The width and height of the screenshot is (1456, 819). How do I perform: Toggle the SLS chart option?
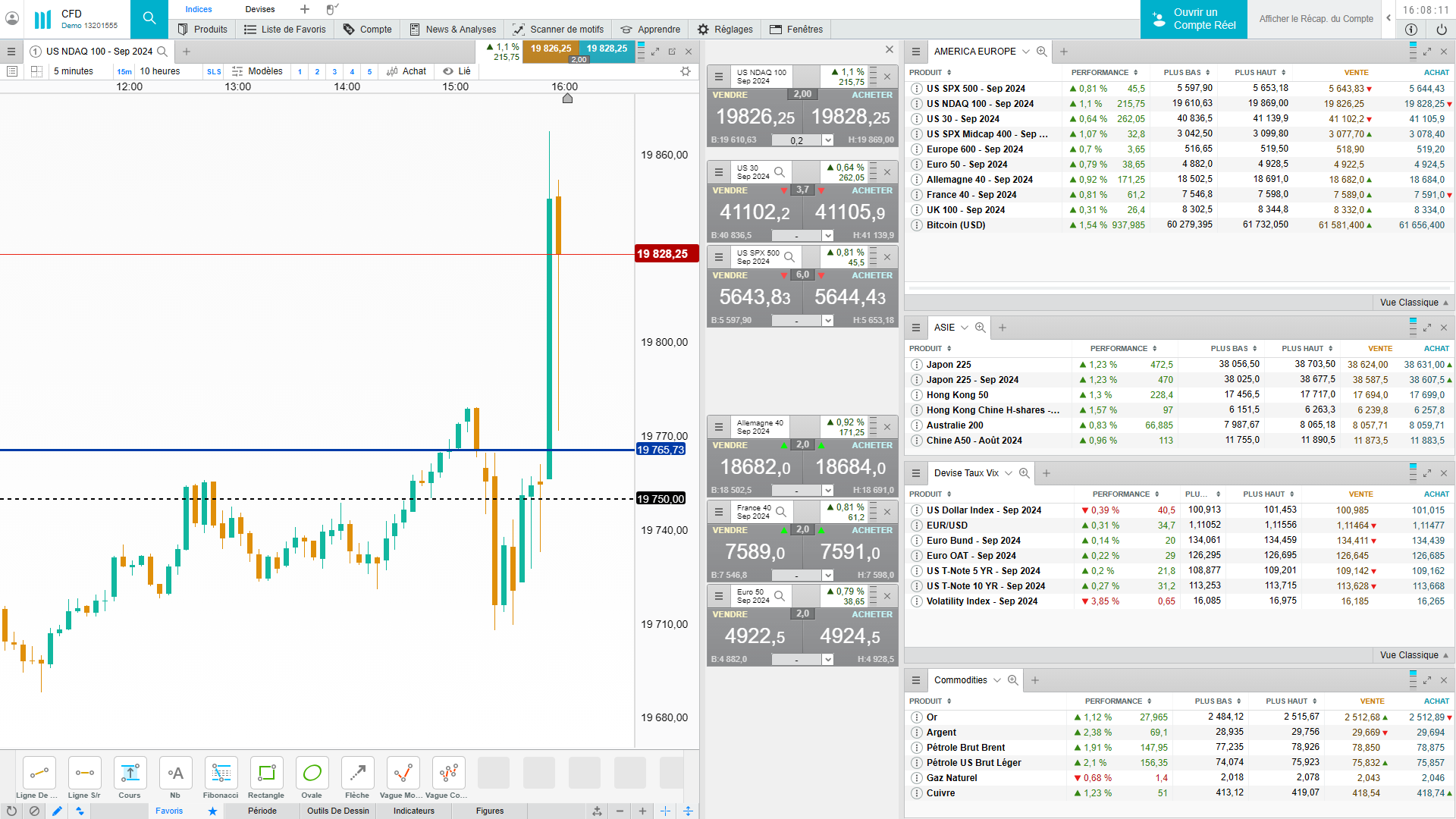(x=214, y=72)
